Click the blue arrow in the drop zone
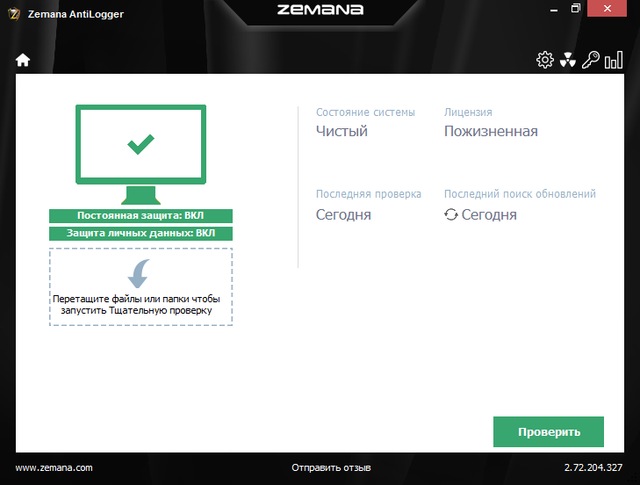This screenshot has width=640, height=485. (140, 272)
